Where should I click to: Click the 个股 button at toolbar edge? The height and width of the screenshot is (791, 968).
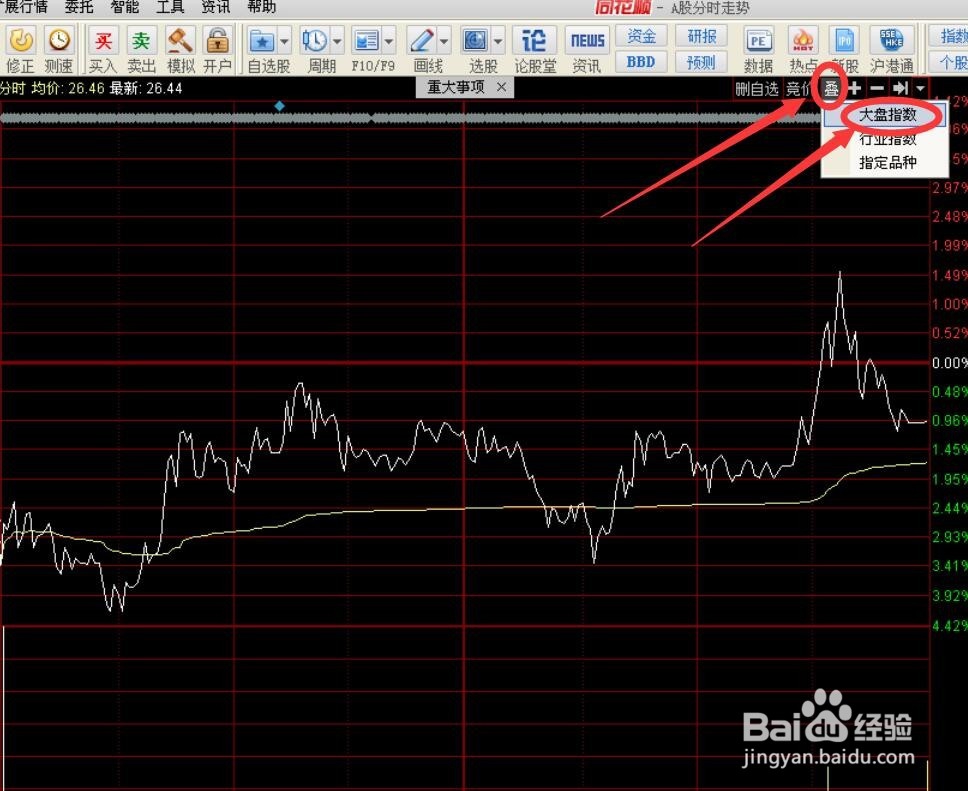951,62
